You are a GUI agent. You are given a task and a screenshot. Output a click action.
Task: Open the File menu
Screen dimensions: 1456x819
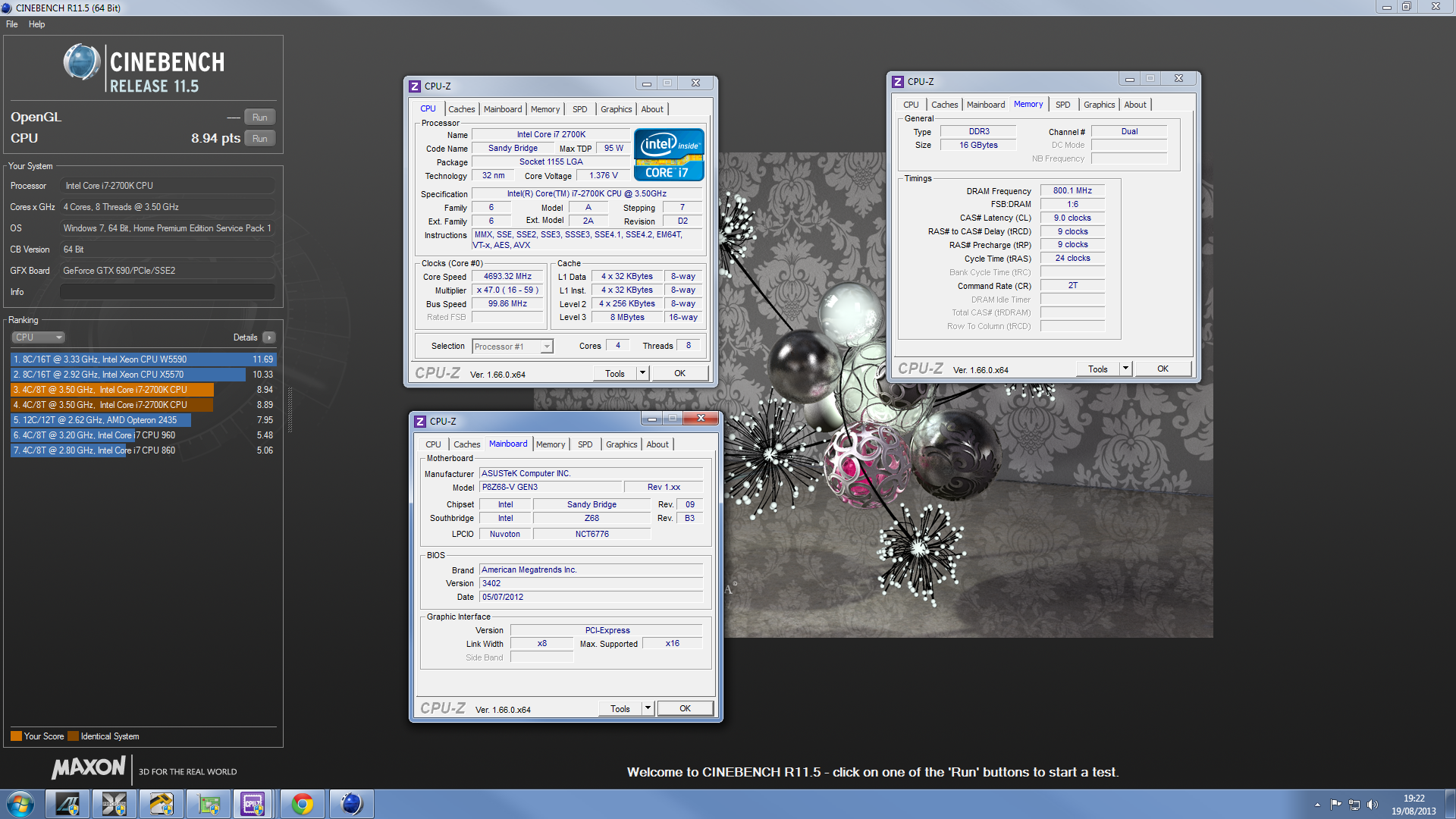tap(12, 24)
